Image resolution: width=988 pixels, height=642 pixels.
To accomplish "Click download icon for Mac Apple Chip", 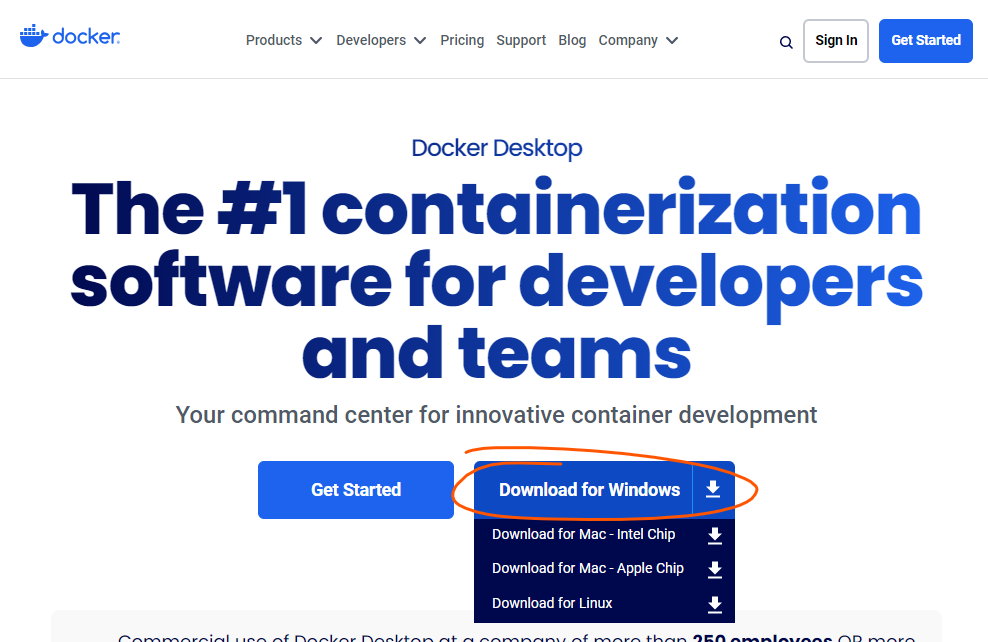I will pos(715,570).
